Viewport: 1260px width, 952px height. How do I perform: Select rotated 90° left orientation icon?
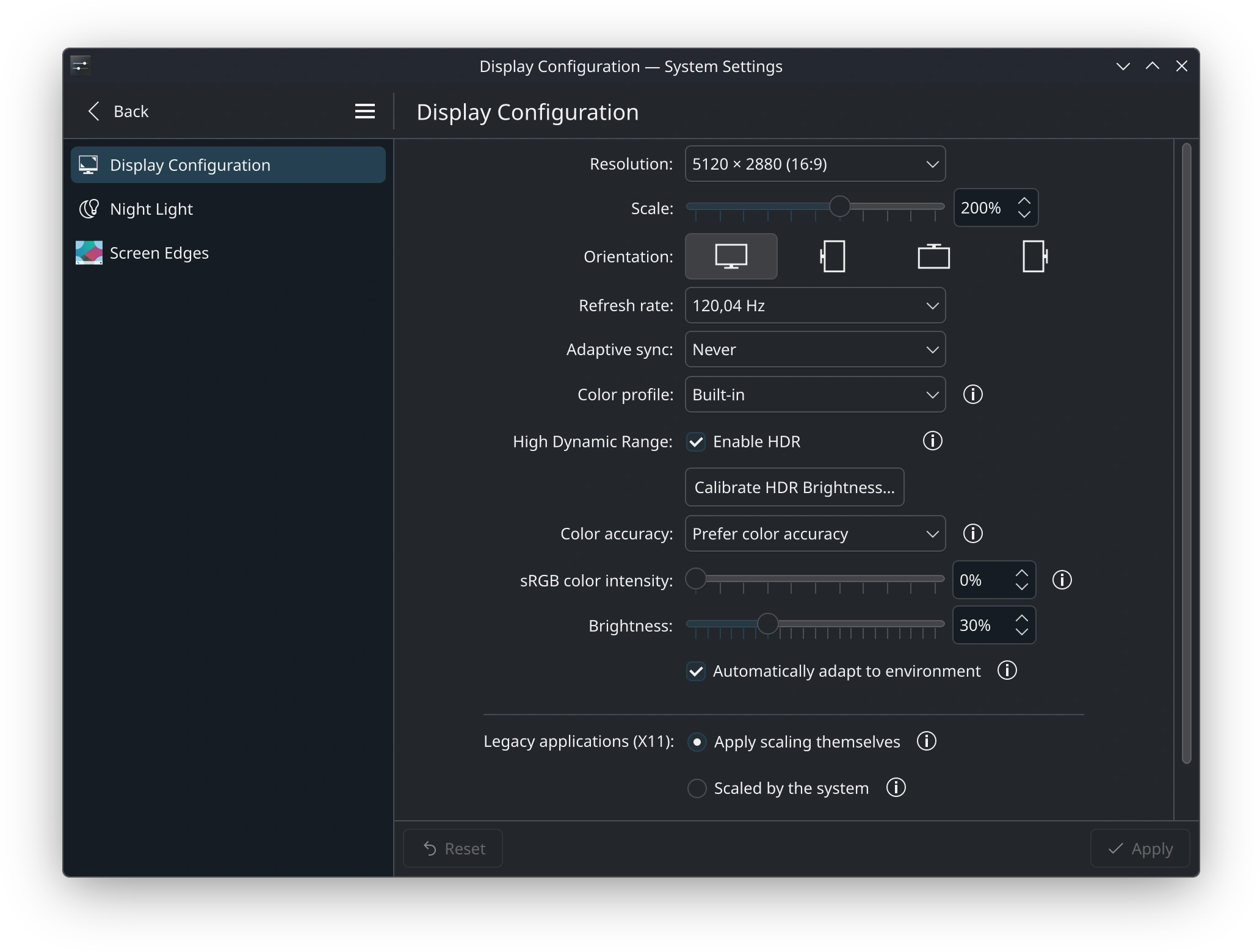pos(832,256)
